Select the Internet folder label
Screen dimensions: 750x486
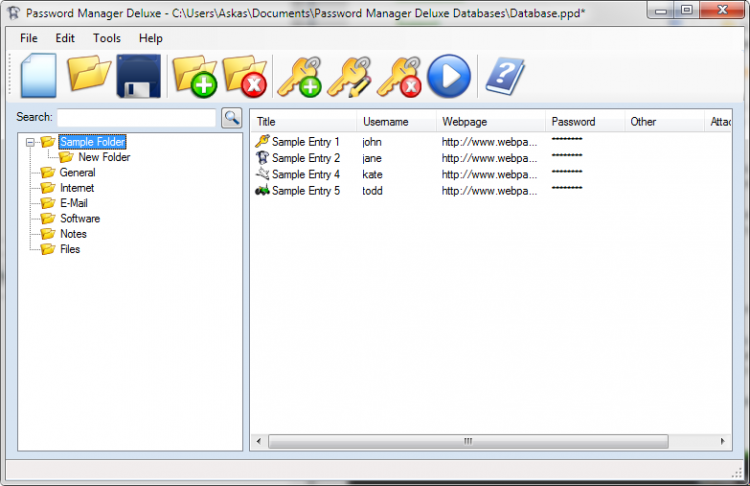(x=77, y=188)
